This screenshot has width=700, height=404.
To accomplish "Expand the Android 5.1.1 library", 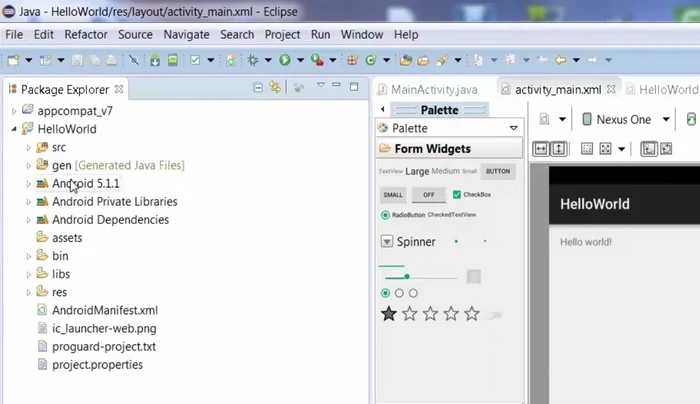I will pos(28,183).
